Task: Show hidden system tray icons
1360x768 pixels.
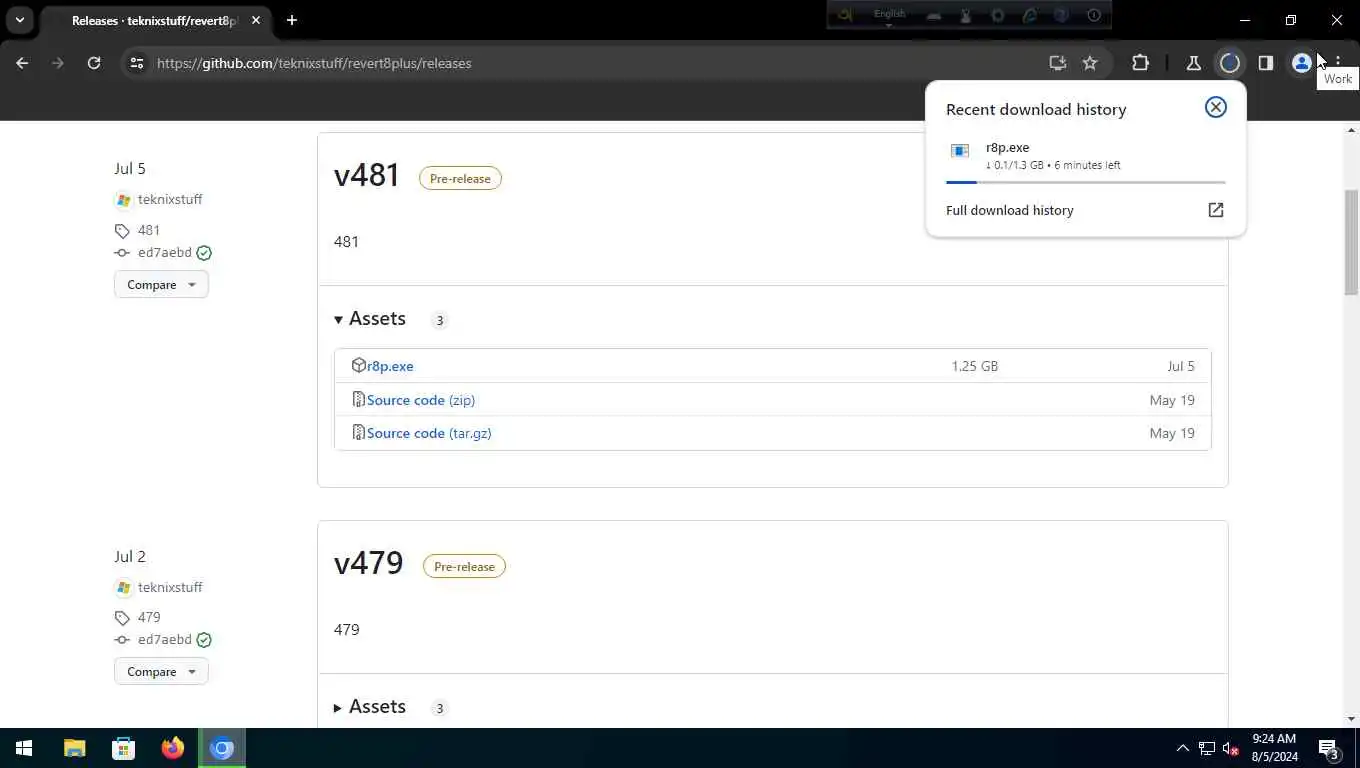Action: (x=1182, y=748)
